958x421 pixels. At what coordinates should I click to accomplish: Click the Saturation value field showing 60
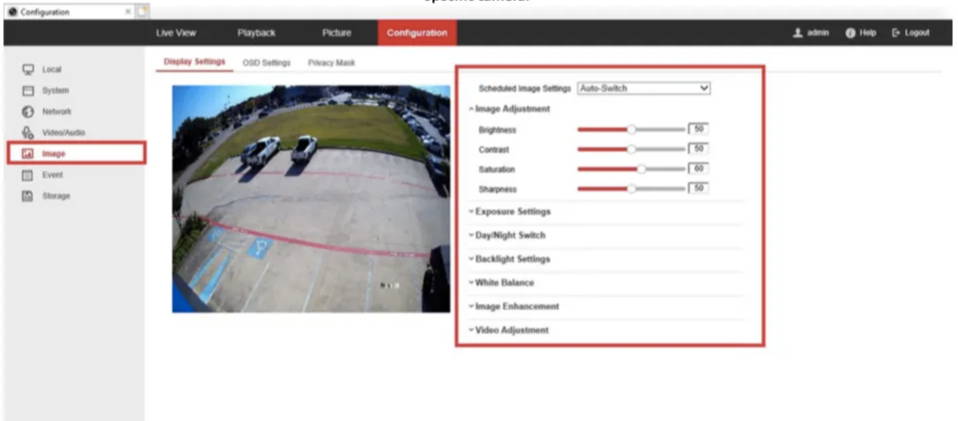699,169
